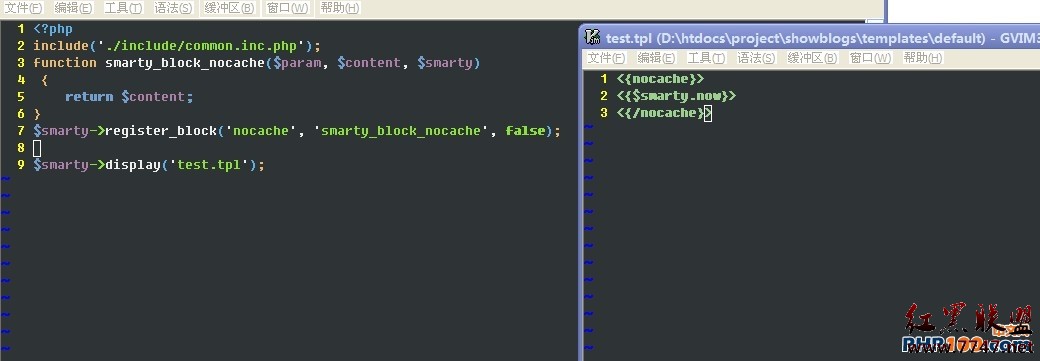Viewport: 1040px width, 361px height.
Task: Click './include/common.inc.php' string on line 2
Action: [201, 46]
